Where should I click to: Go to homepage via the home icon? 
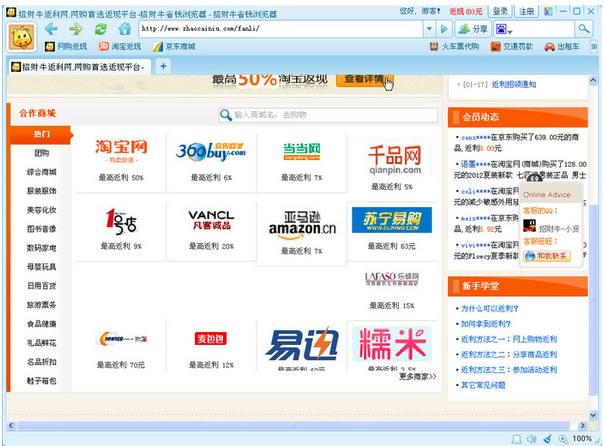[x=124, y=29]
